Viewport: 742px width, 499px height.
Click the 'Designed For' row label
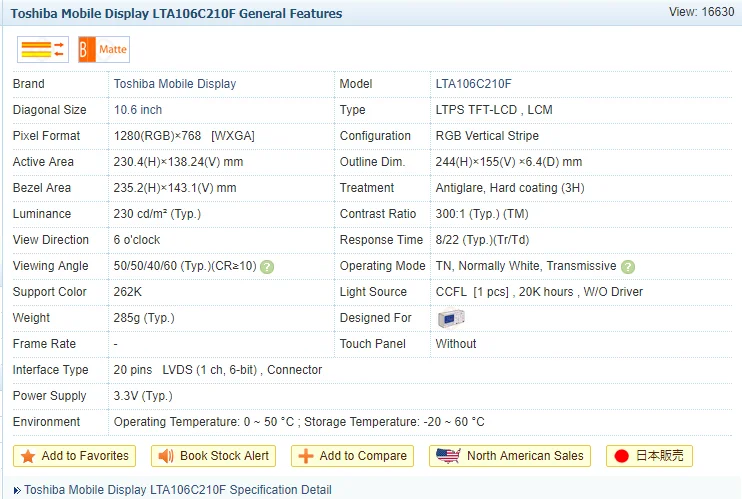[x=376, y=318]
